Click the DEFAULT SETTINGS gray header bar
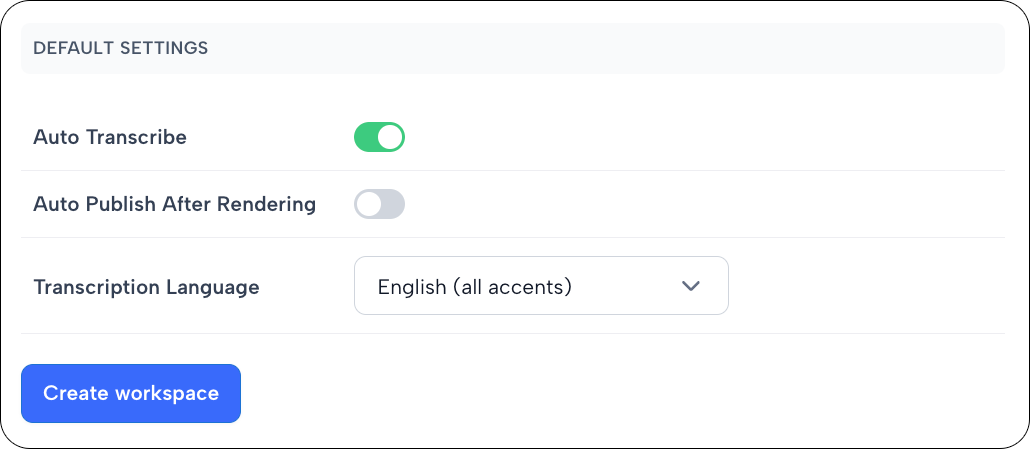 [600, 48]
